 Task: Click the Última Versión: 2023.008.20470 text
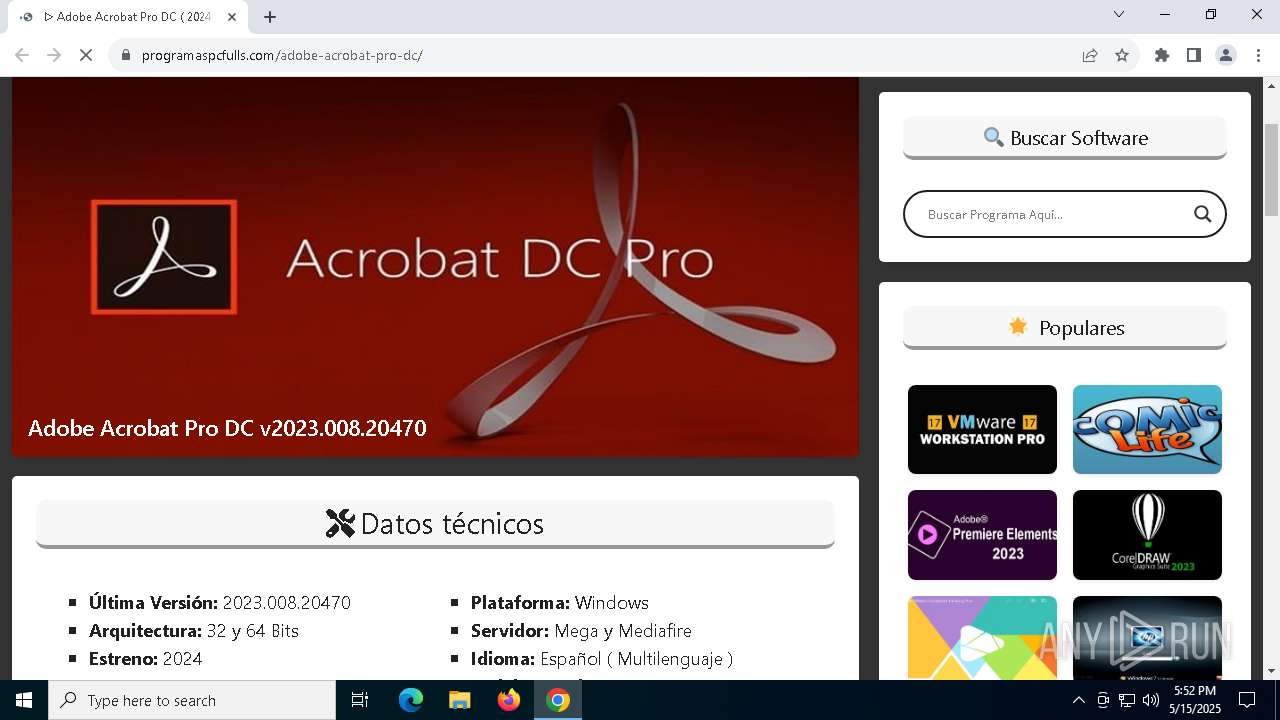click(220, 603)
